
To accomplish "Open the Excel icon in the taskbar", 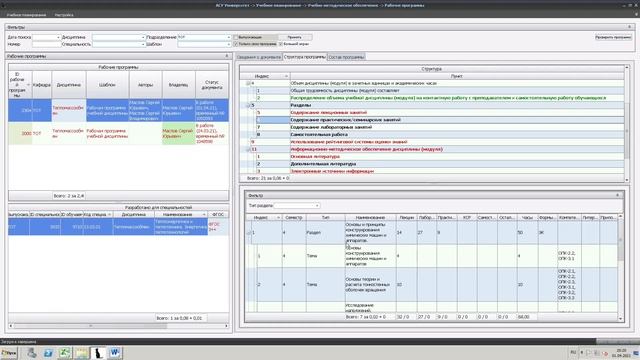I will (x=64, y=353).
